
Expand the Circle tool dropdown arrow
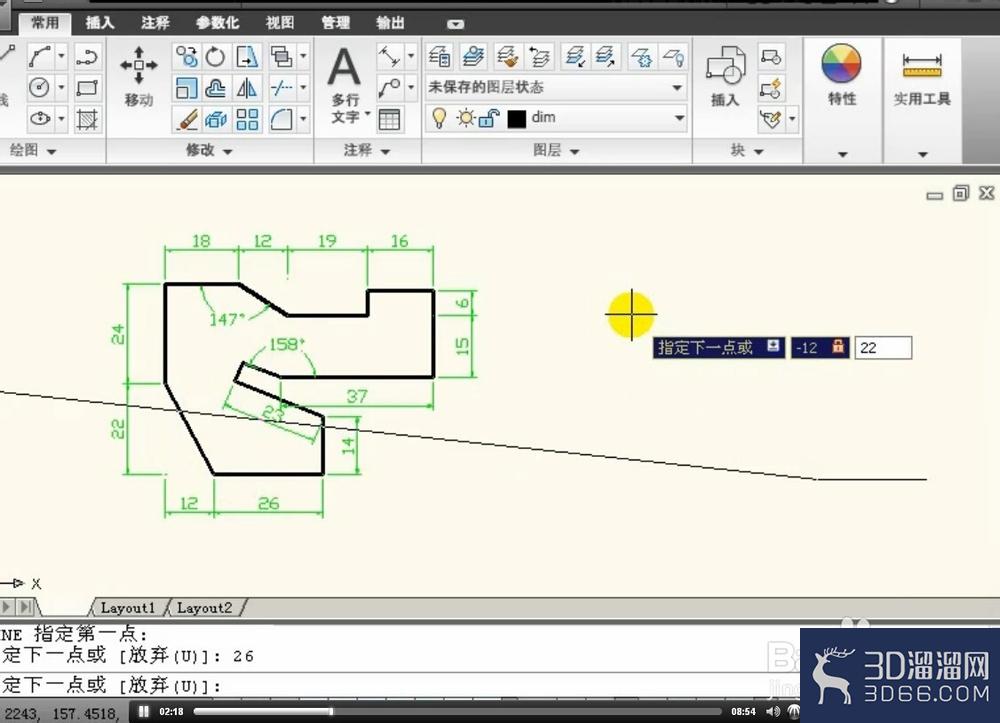61,87
